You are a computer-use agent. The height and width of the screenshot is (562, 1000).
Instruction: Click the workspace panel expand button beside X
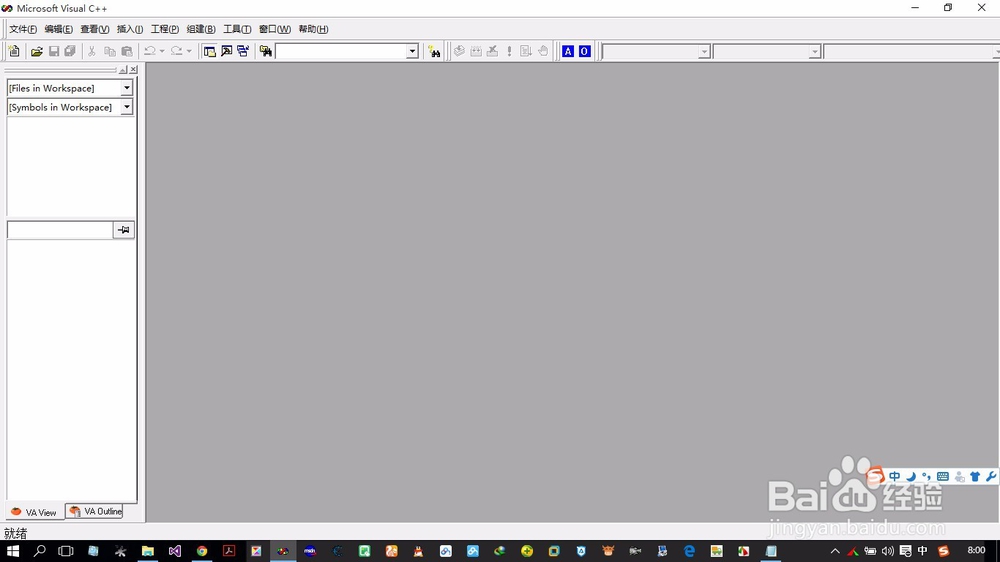click(x=123, y=70)
